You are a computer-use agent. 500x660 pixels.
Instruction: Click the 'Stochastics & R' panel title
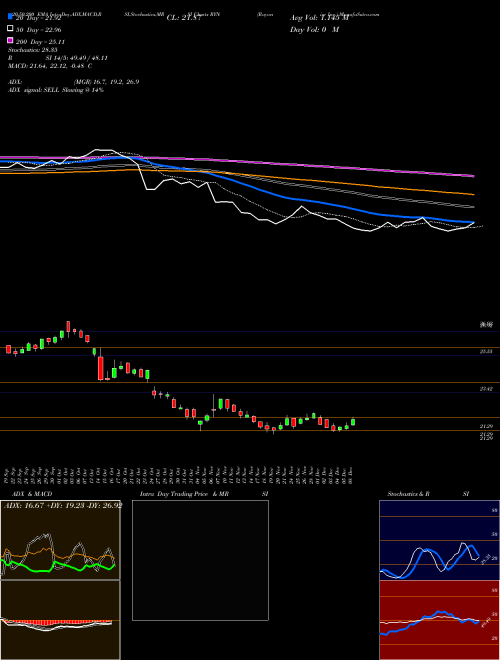pos(409,494)
